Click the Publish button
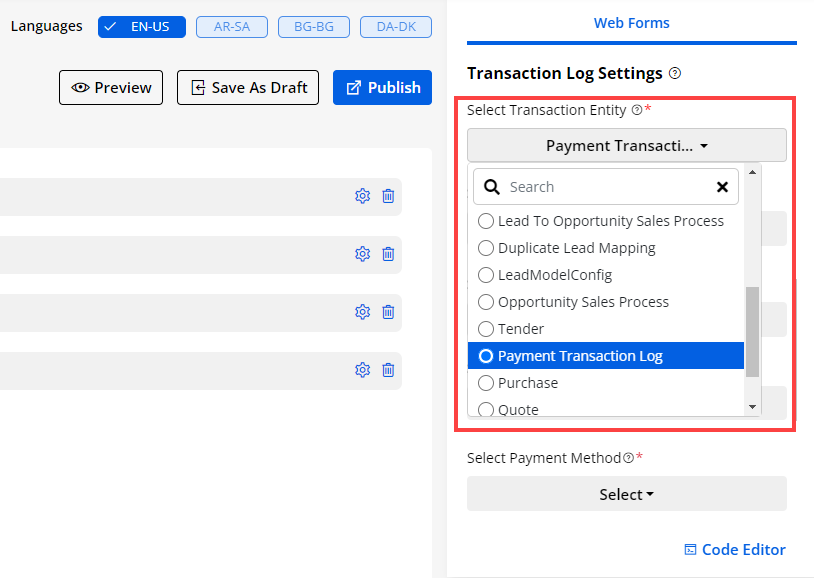Viewport: 814px width, 578px height. pos(382,88)
